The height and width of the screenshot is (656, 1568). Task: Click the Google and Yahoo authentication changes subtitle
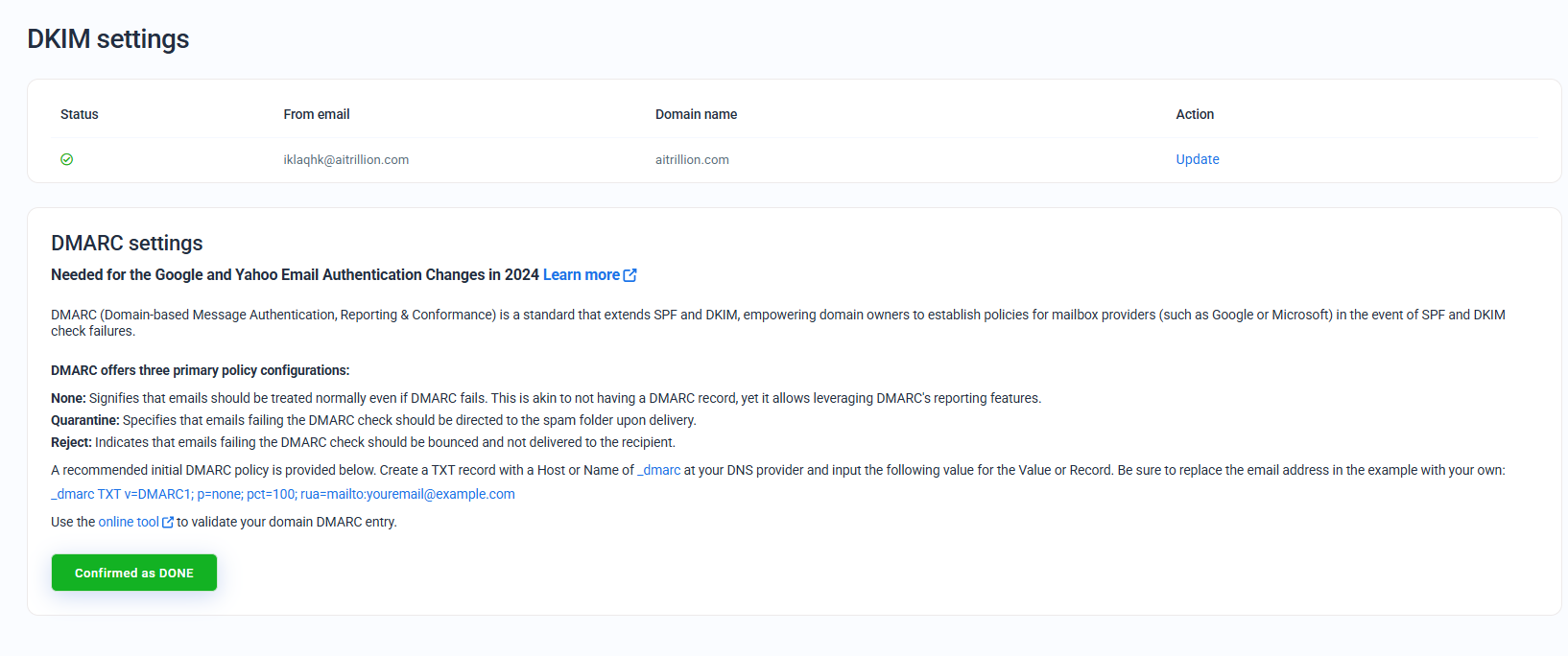pyautogui.click(x=295, y=275)
